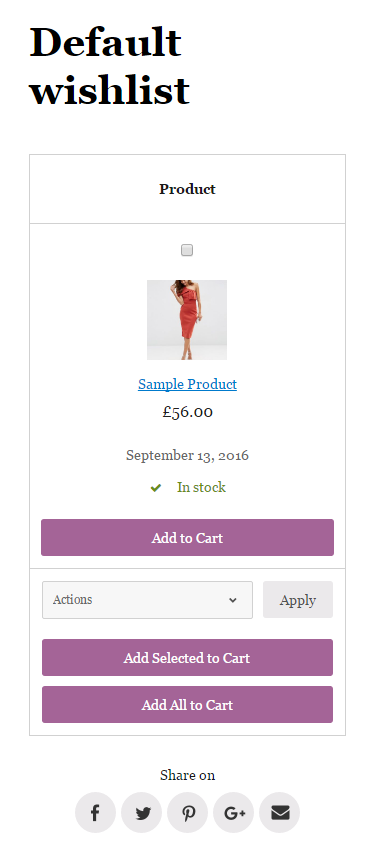Tick the Sample Product selection checkbox
Viewport: 374px width, 857px height.
click(187, 250)
